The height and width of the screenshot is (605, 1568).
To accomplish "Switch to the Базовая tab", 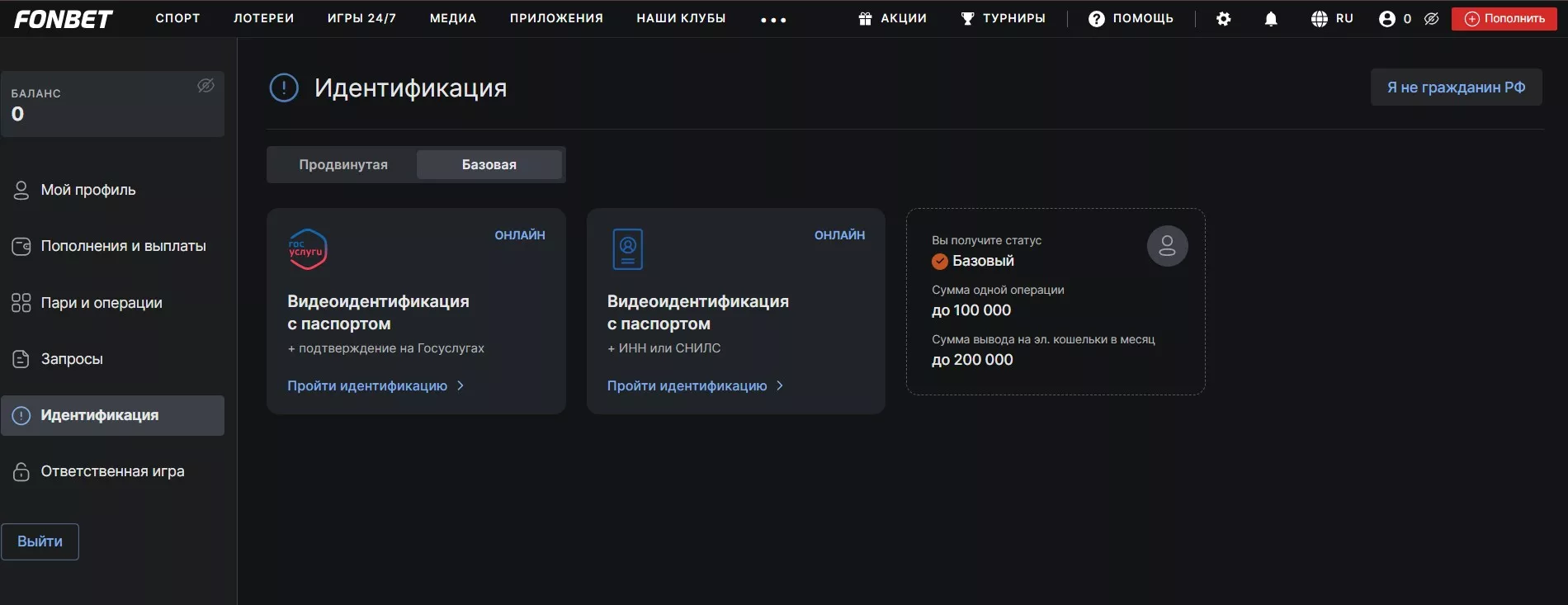I will [489, 164].
